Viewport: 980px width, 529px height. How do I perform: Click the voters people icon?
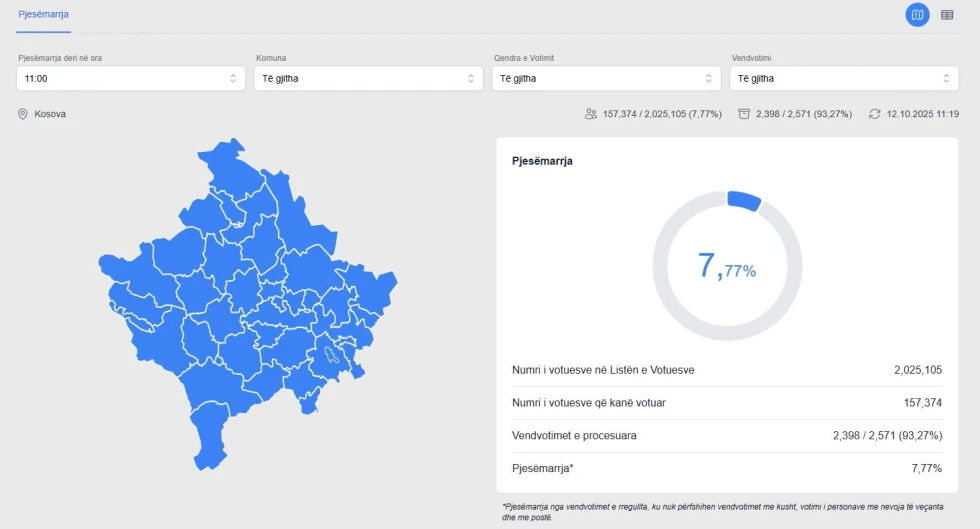tap(591, 114)
